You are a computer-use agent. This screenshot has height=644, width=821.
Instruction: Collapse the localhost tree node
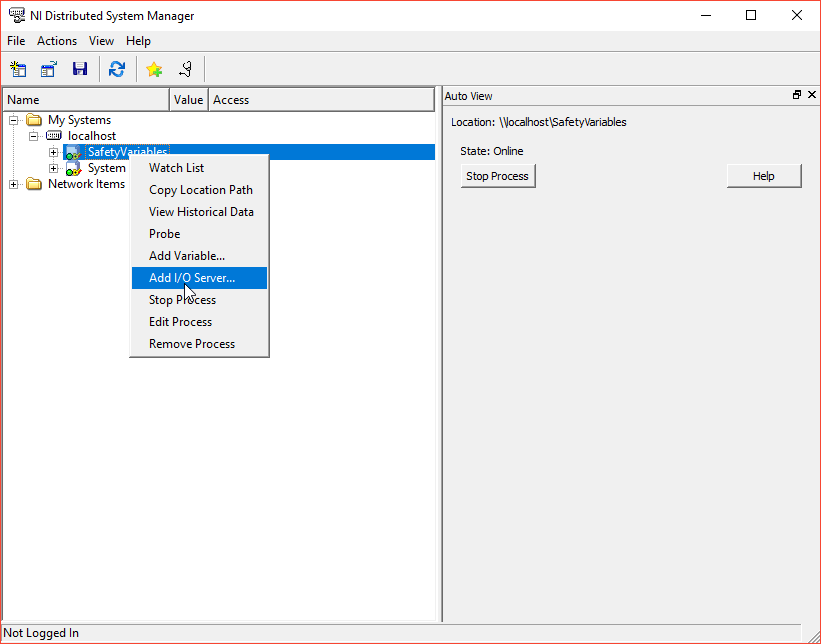(x=34, y=136)
